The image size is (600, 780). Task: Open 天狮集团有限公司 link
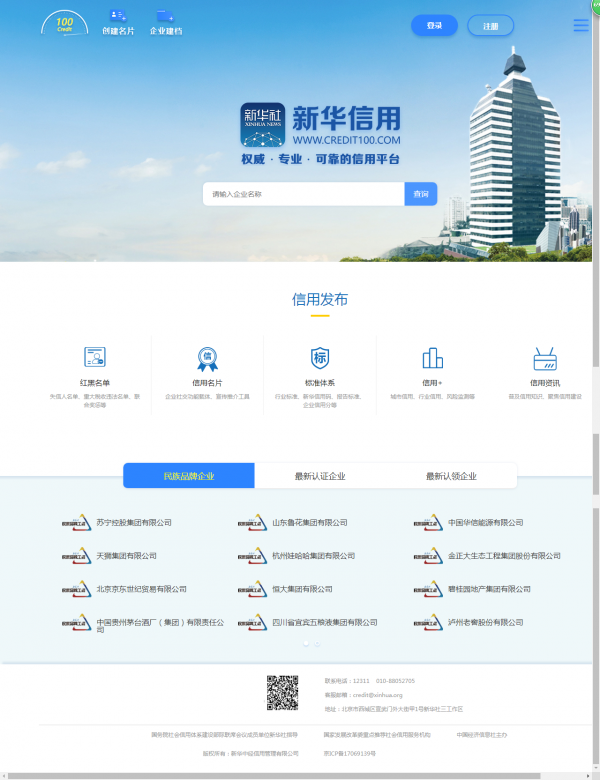click(126, 556)
